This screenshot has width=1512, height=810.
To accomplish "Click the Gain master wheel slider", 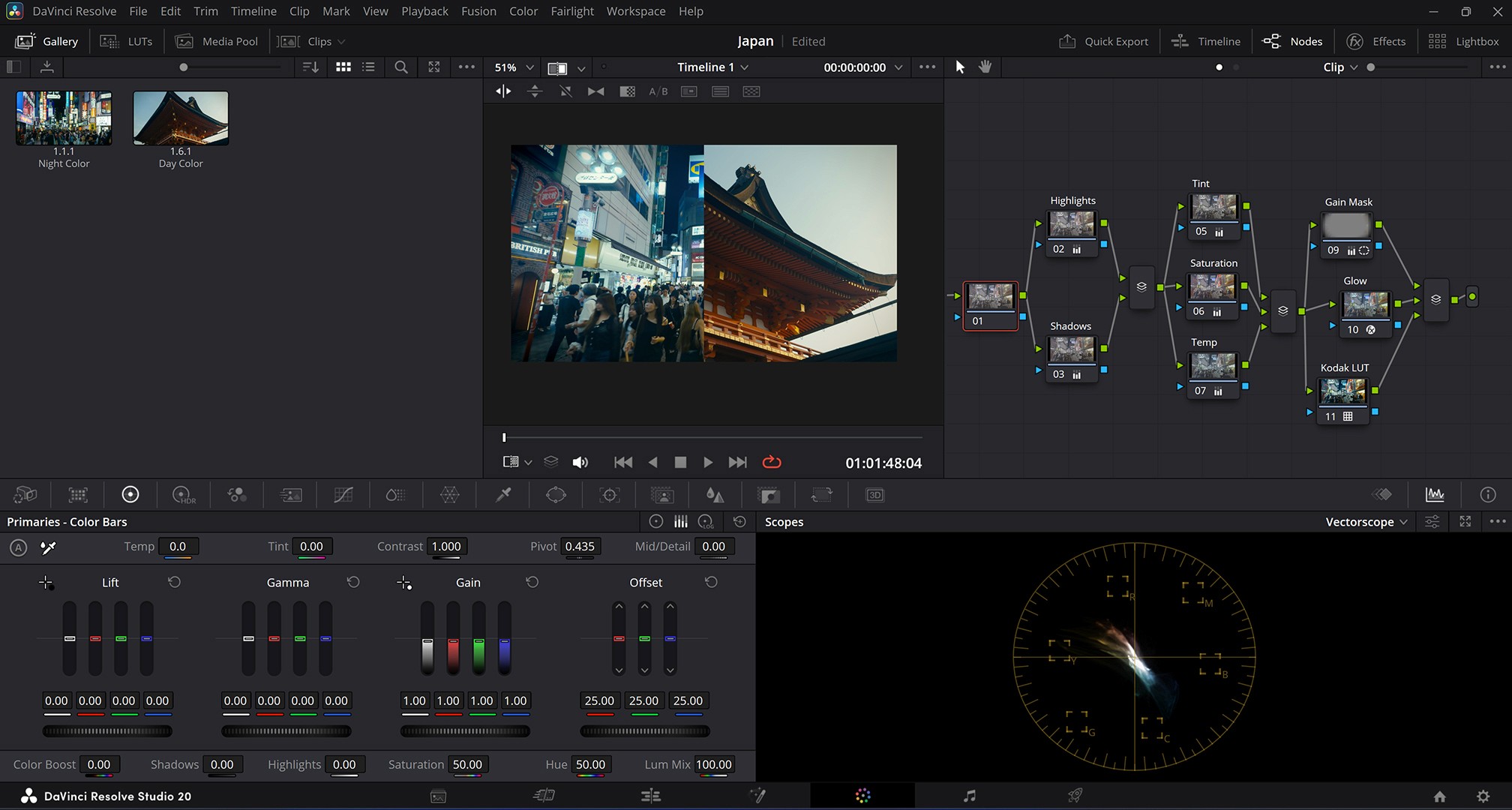I will coord(465,731).
